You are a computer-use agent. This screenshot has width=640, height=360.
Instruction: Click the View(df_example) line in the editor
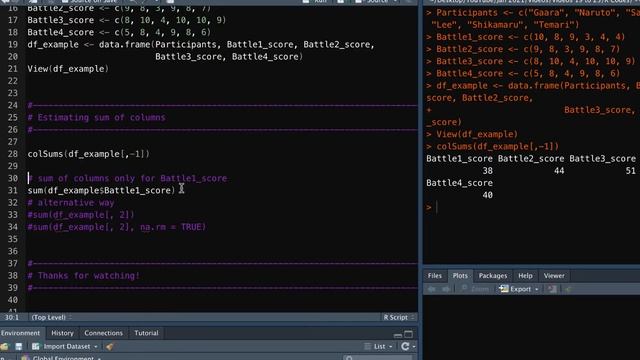point(68,69)
